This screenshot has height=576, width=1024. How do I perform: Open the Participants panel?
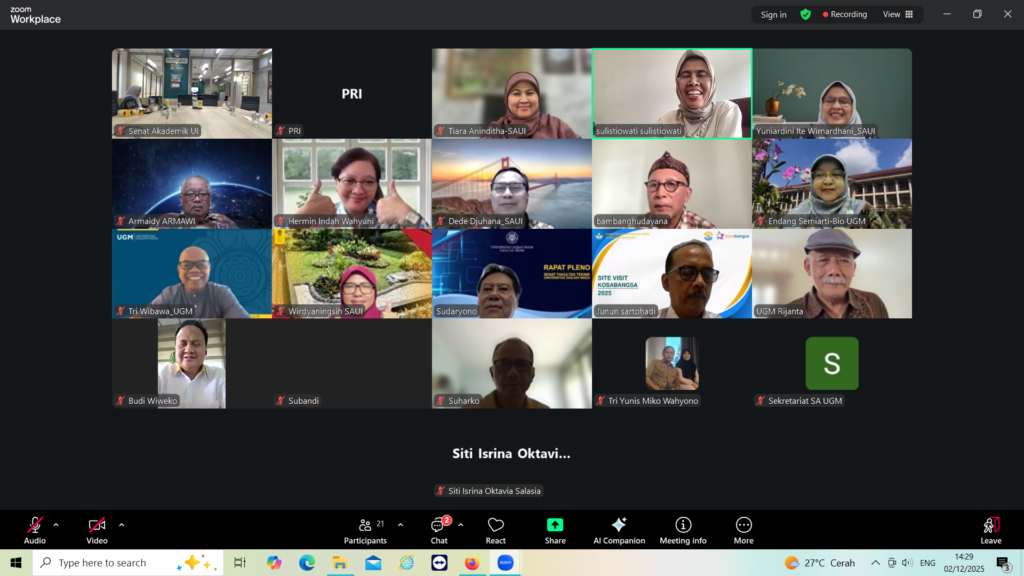point(365,530)
